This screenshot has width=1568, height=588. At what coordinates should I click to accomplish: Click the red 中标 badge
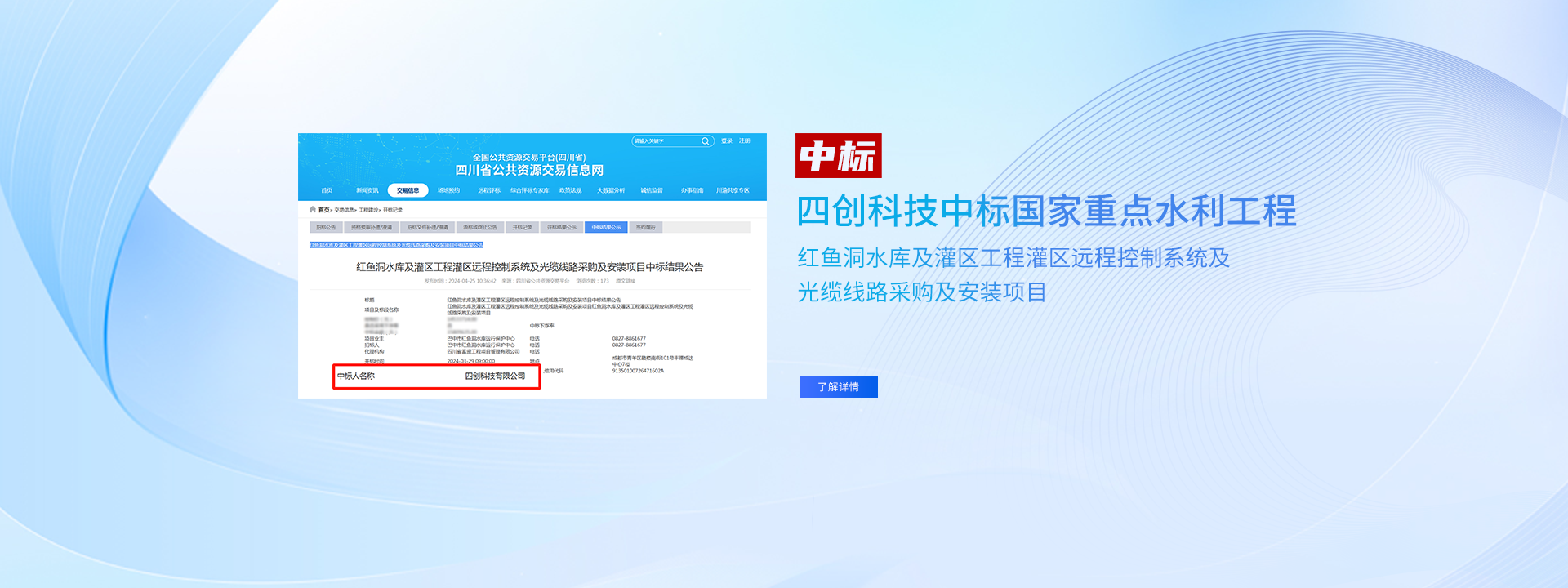tap(838, 156)
